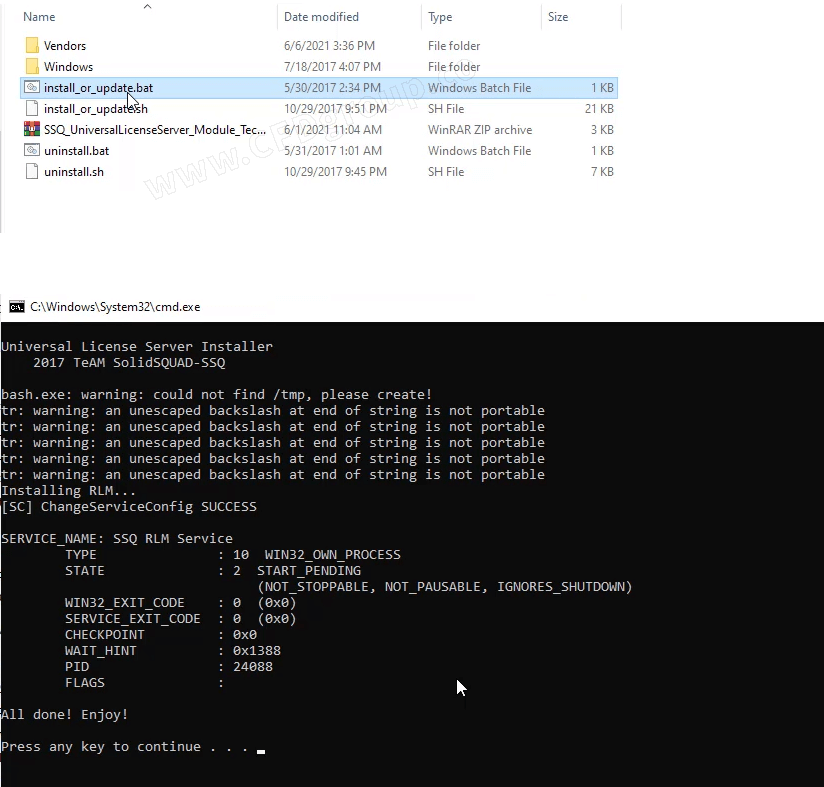Sort files by the Date modified column
This screenshot has height=787, width=824.
click(321, 17)
